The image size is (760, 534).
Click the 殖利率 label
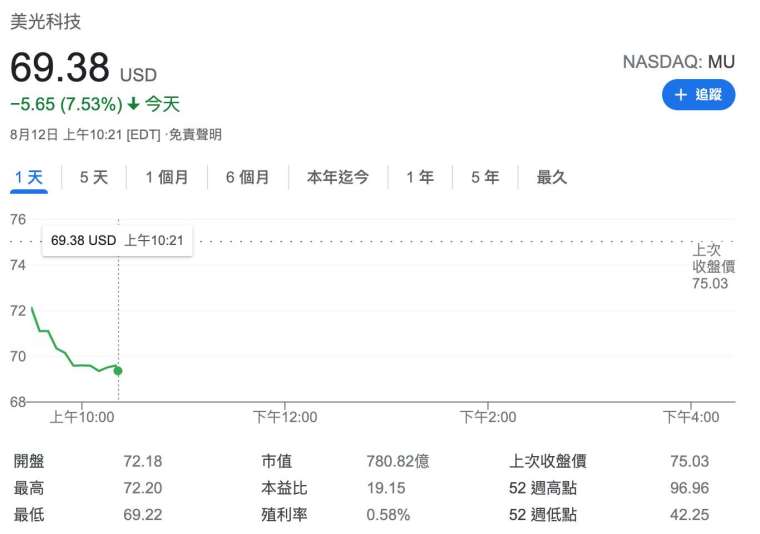click(285, 515)
